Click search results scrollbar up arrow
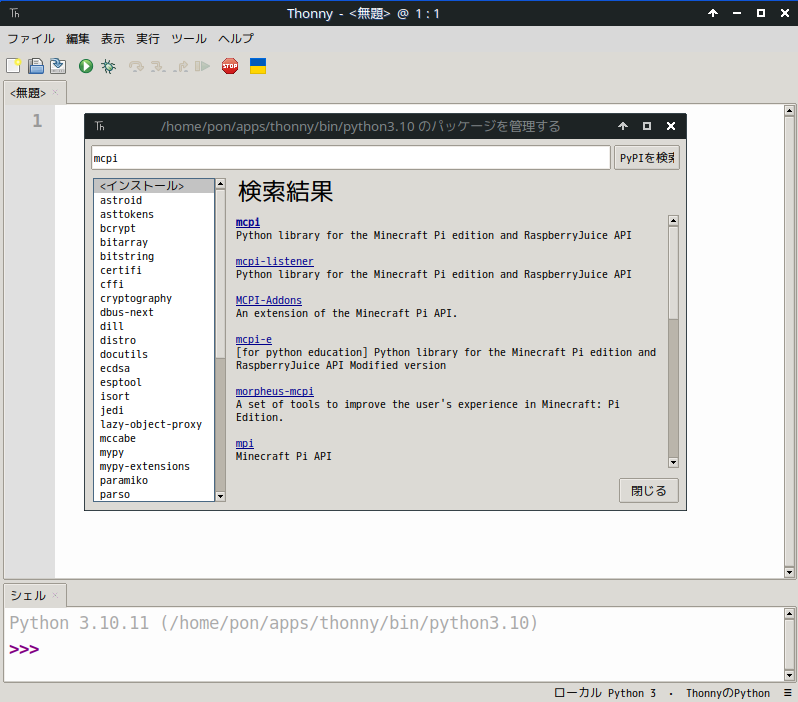This screenshot has height=702, width=798. [673, 220]
